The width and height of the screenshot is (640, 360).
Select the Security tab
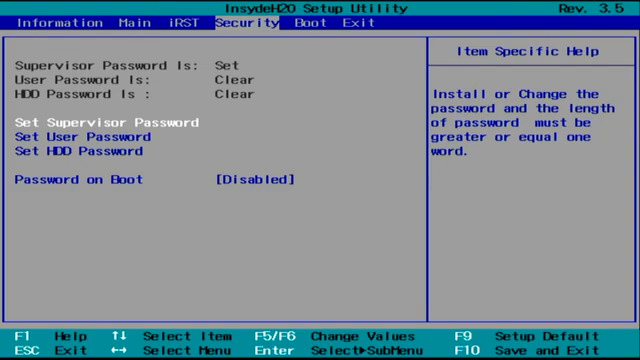click(x=247, y=23)
